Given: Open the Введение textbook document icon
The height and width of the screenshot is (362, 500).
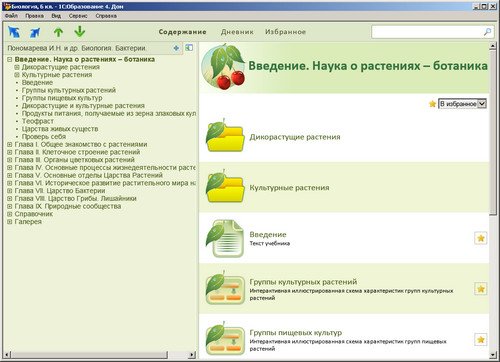Looking at the screenshot, I should pos(225,238).
